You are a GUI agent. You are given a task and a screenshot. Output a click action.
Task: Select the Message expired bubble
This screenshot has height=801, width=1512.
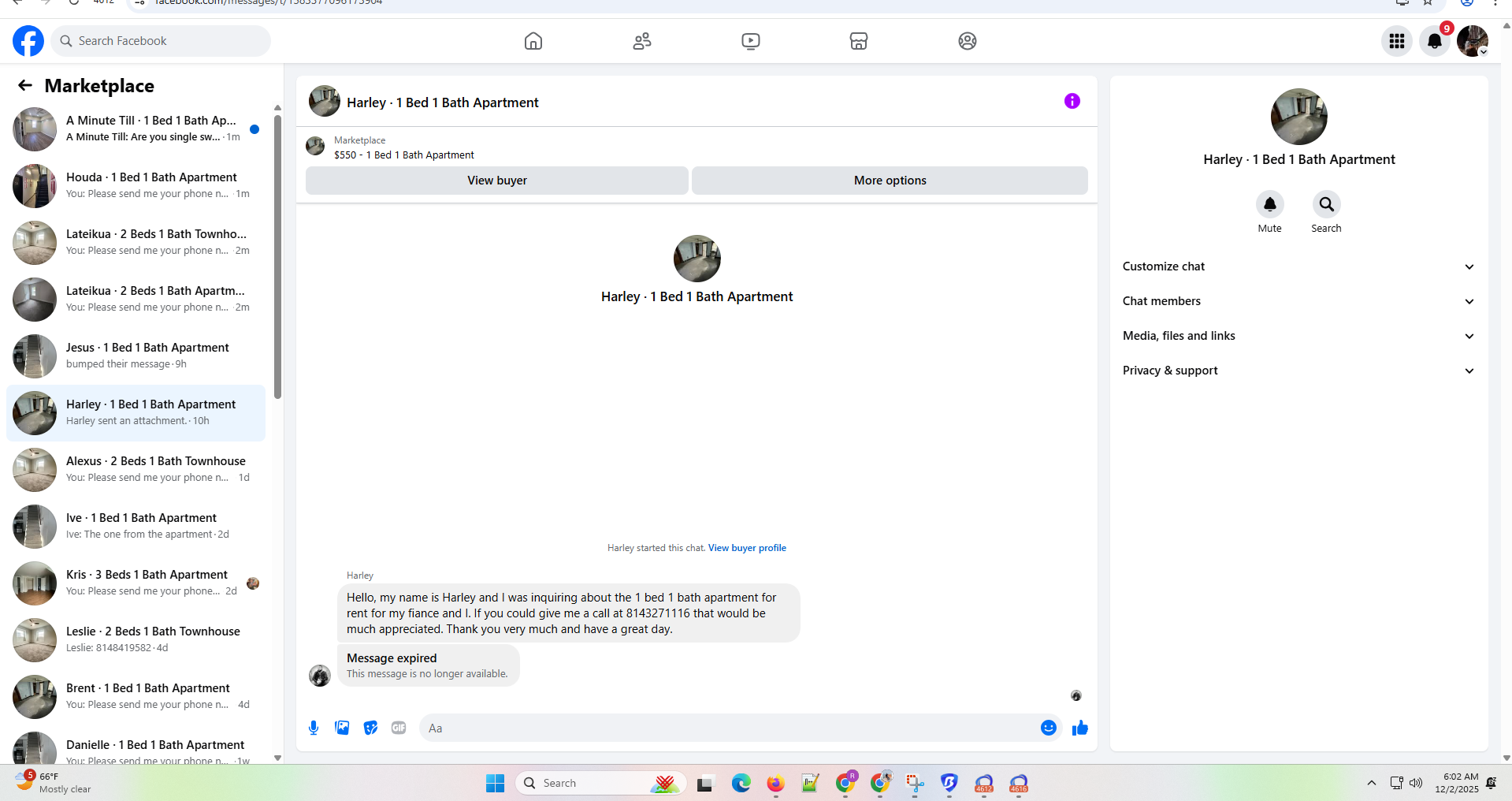pyautogui.click(x=429, y=665)
